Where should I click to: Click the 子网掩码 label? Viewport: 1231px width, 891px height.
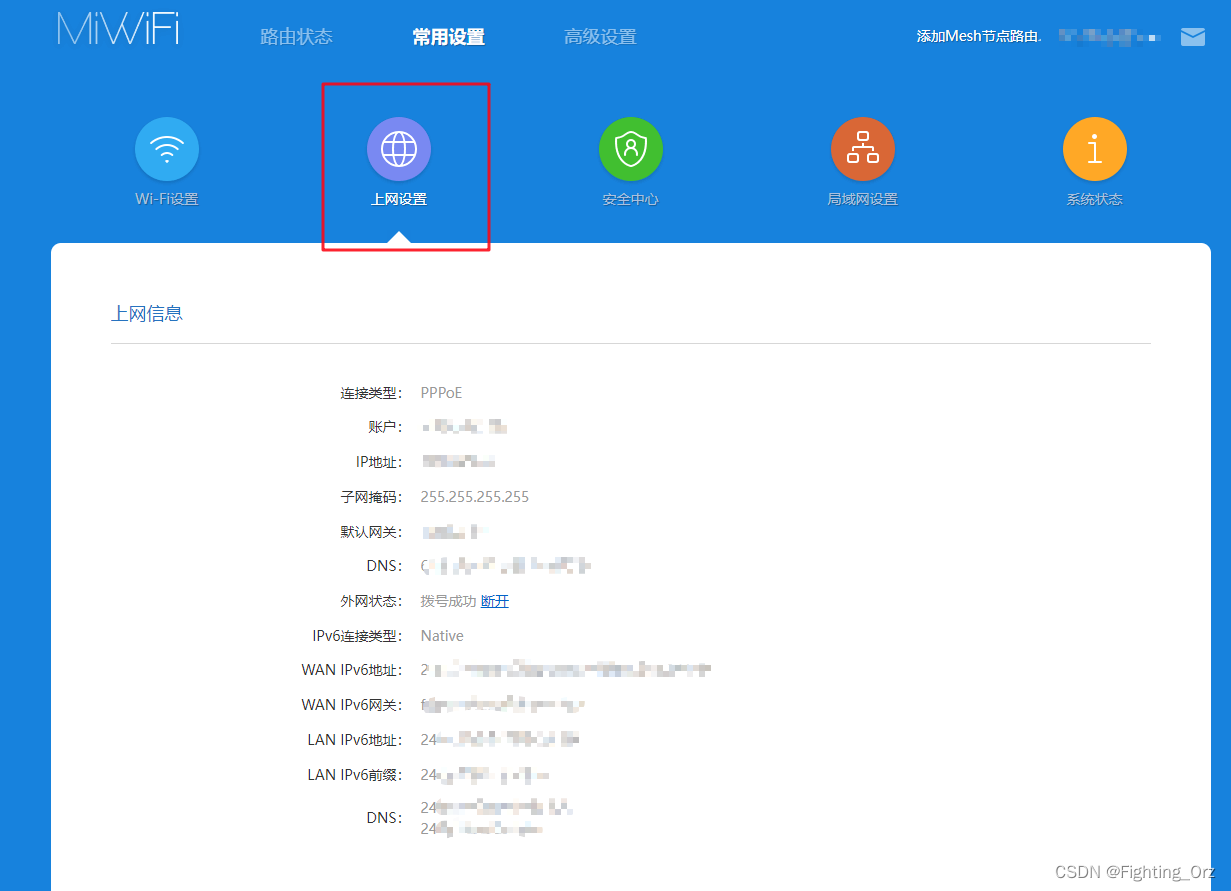[x=370, y=497]
